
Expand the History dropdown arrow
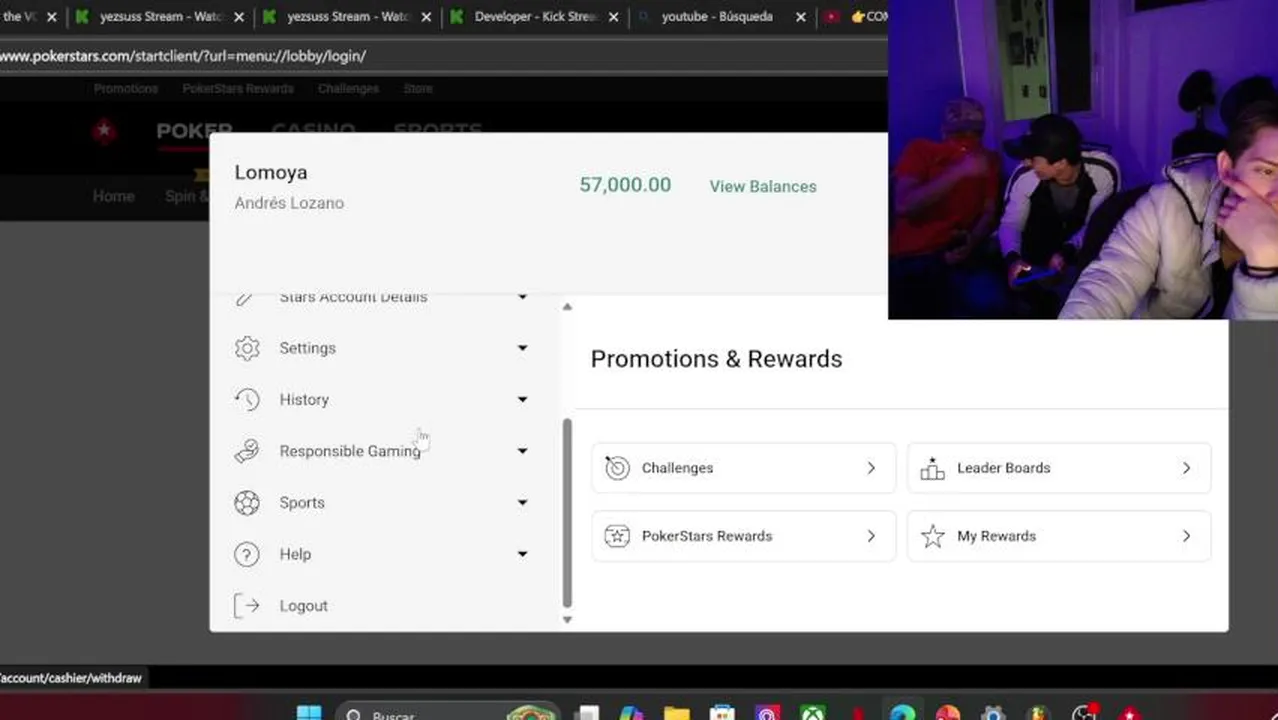point(522,400)
